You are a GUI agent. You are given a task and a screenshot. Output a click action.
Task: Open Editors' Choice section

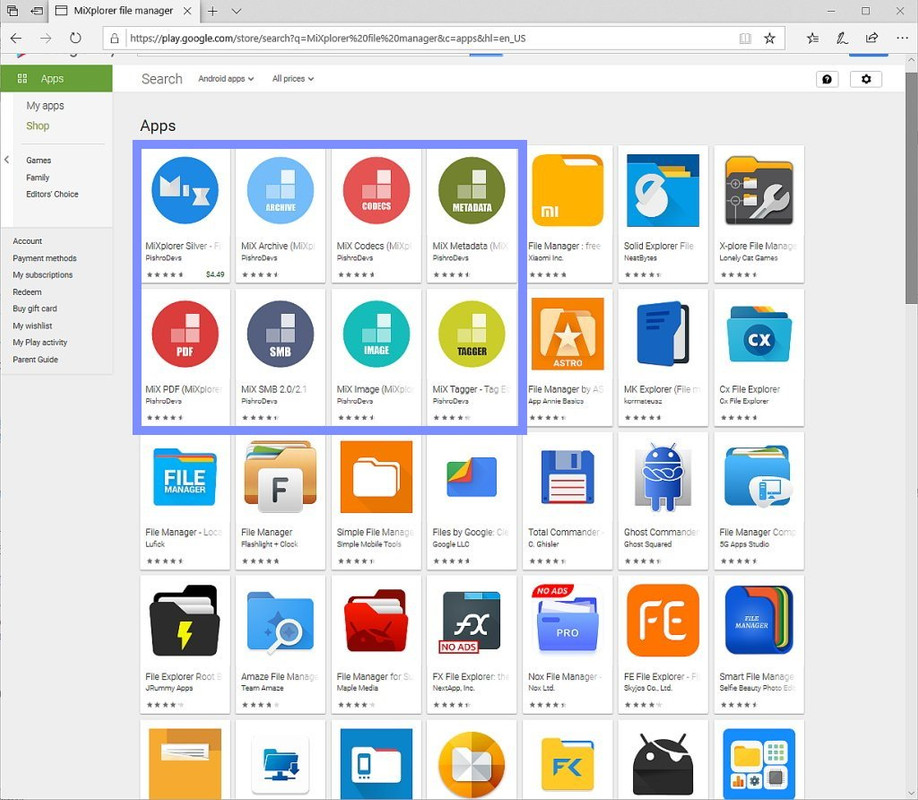click(x=52, y=194)
